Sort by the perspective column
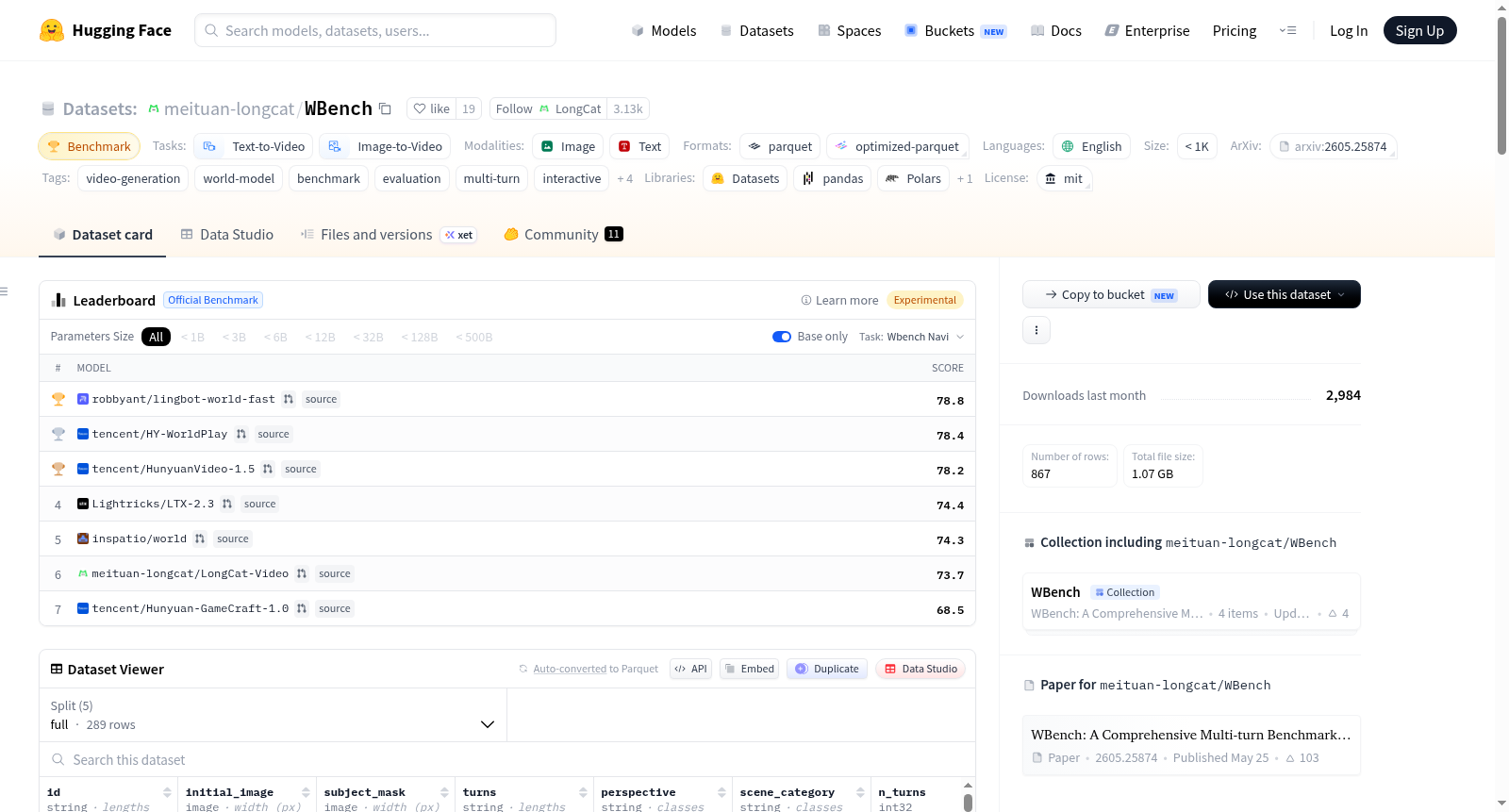The image size is (1509, 812). click(x=721, y=792)
